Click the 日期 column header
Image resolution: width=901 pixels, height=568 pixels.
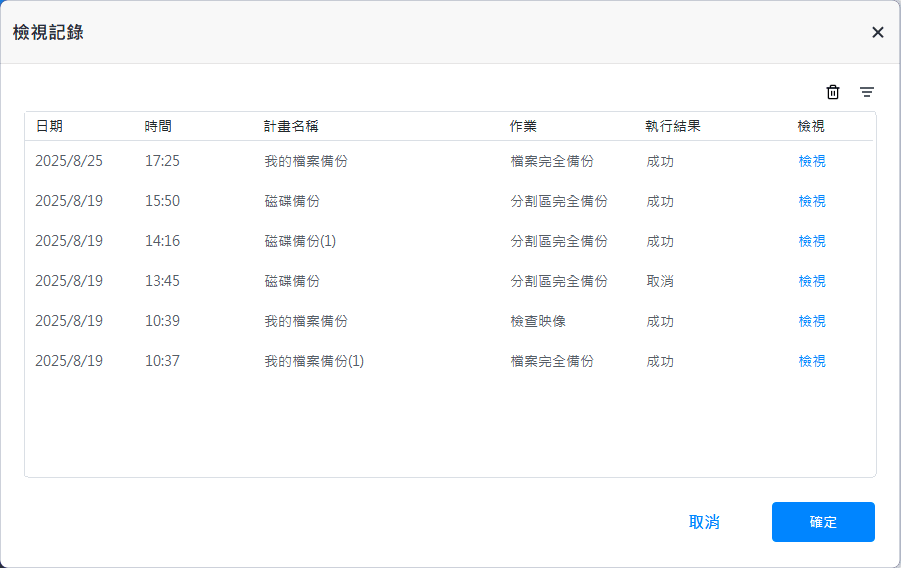[x=49, y=126]
